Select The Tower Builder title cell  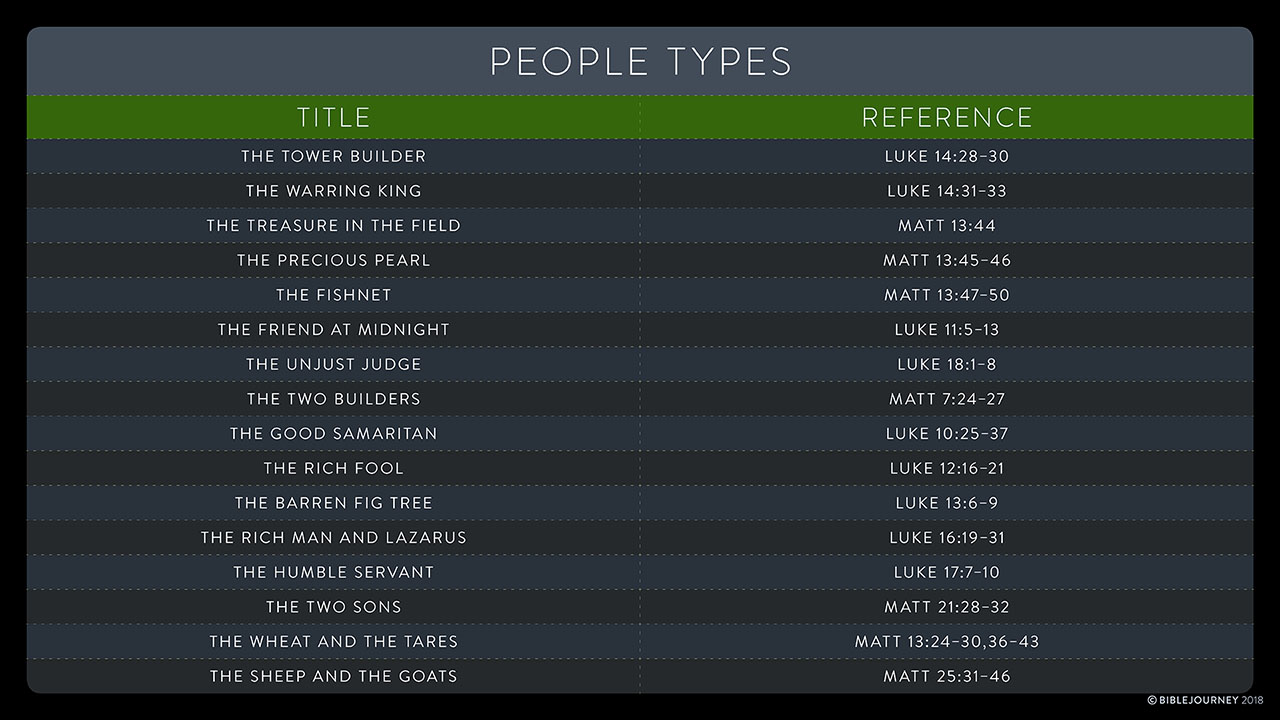(334, 156)
